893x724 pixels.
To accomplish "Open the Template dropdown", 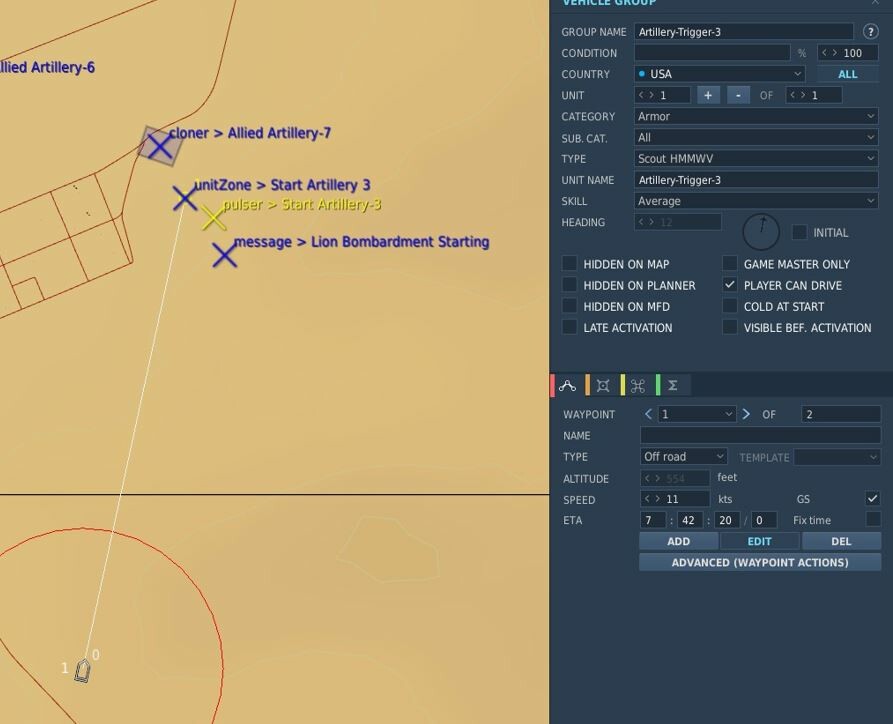I will 837,457.
